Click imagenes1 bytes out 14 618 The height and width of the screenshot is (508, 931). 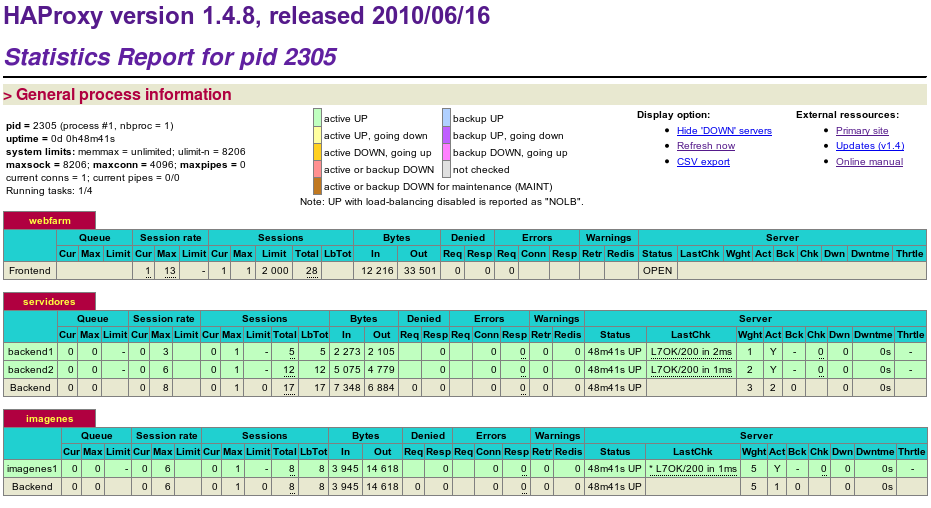coord(382,469)
